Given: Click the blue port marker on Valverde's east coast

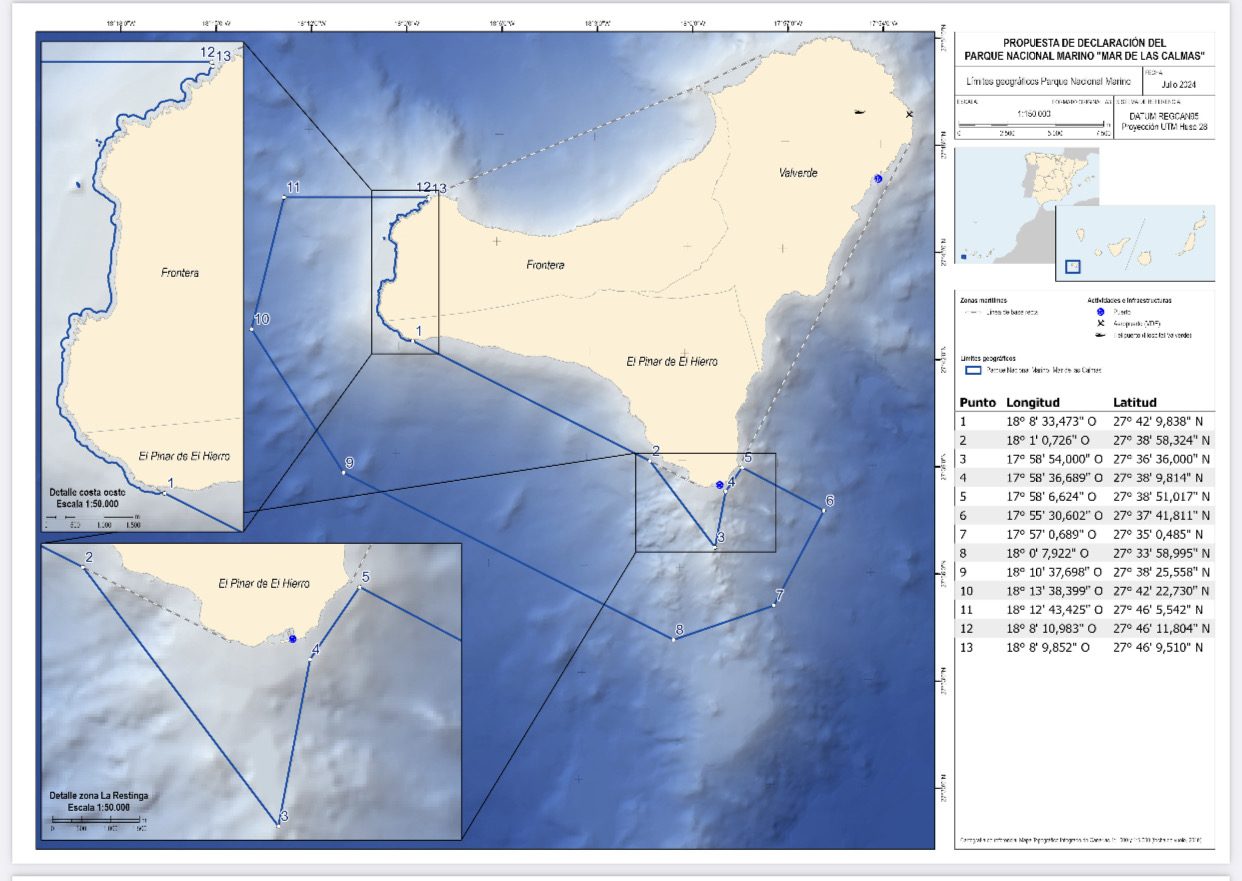Looking at the screenshot, I should click(877, 179).
